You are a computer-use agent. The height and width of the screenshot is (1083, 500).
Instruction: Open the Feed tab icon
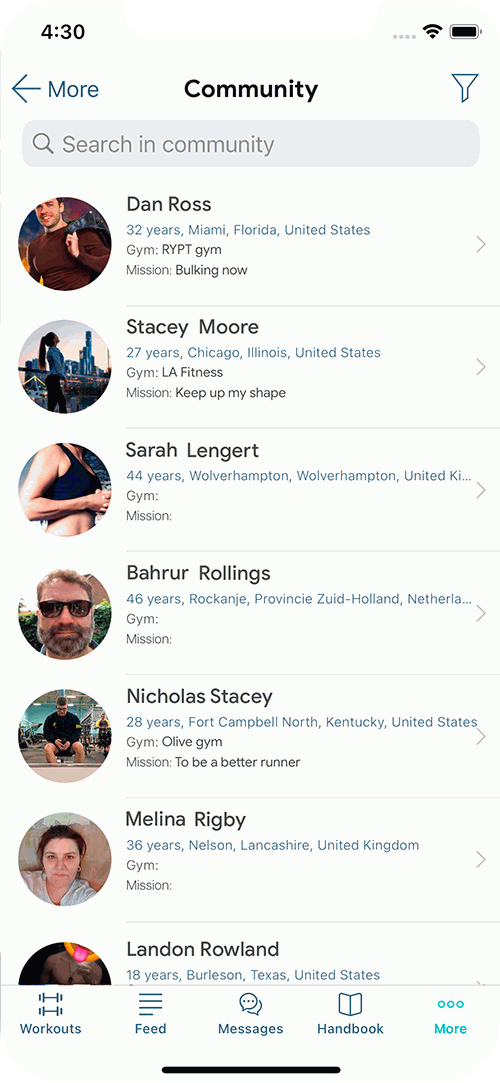[151, 1004]
